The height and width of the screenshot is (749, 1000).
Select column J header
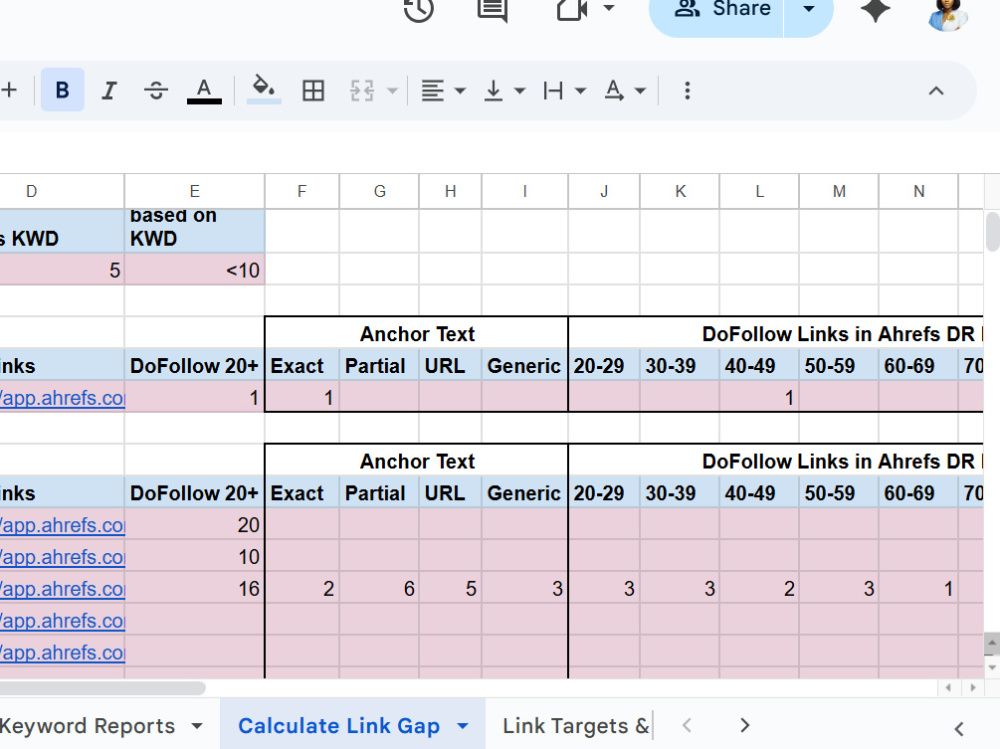pos(604,191)
